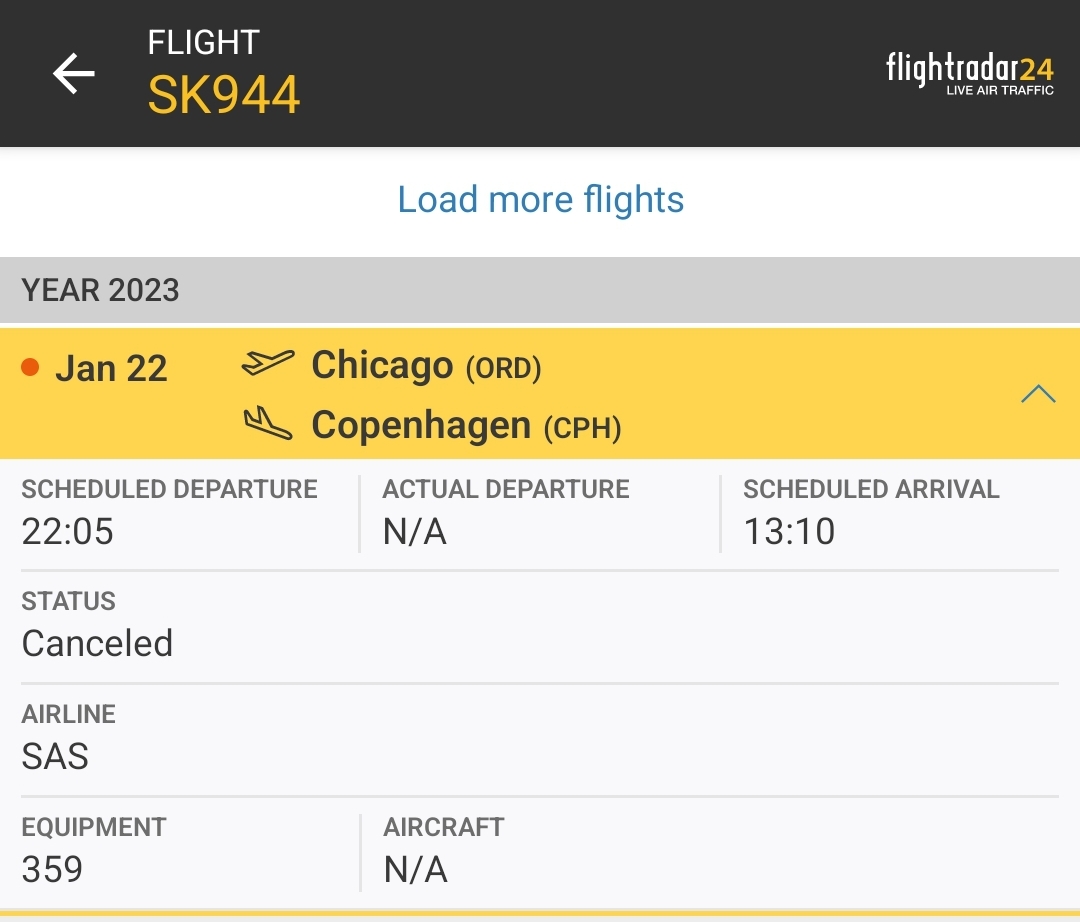Viewport: 1080px width, 922px height.
Task: Click the landing plane icon beside Copenhagen
Action: coord(268,424)
